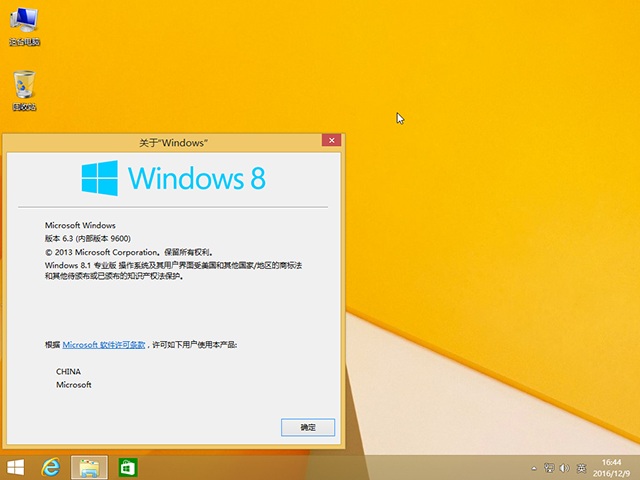The height and width of the screenshot is (480, 640).
Task: Click the Microsoft Windows label text
Action: tap(80, 225)
